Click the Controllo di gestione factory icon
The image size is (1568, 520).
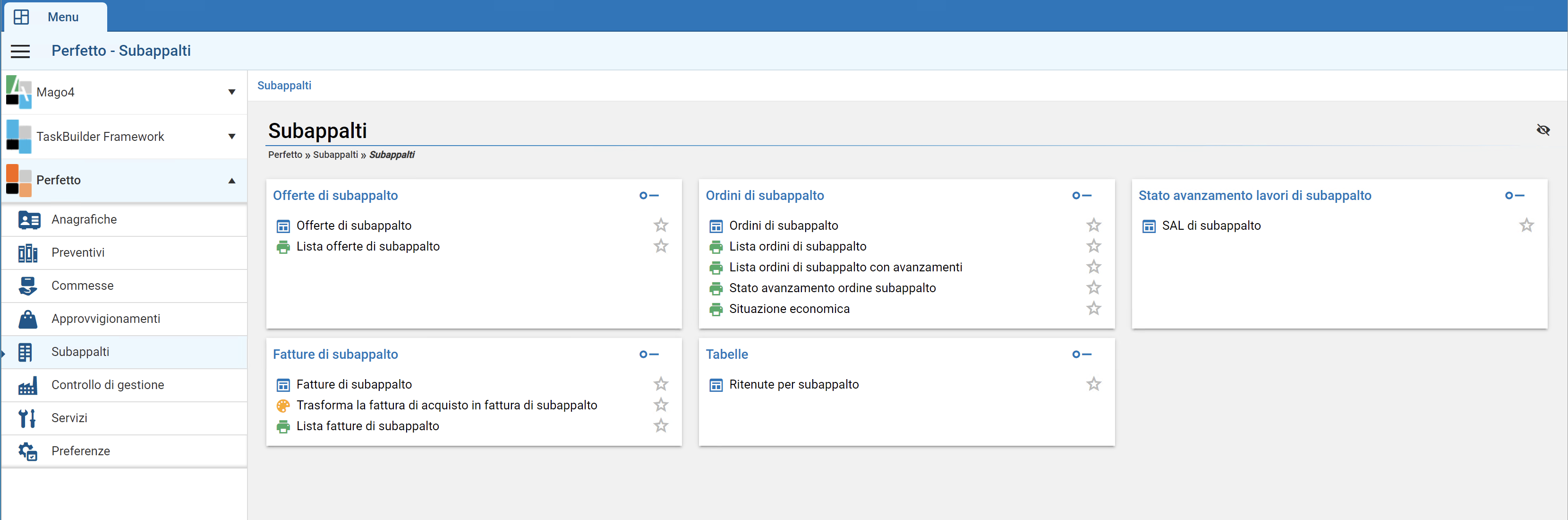point(27,385)
